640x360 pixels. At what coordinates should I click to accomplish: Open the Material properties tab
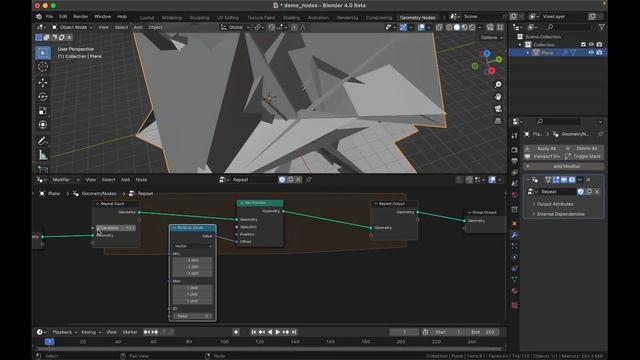515,291
